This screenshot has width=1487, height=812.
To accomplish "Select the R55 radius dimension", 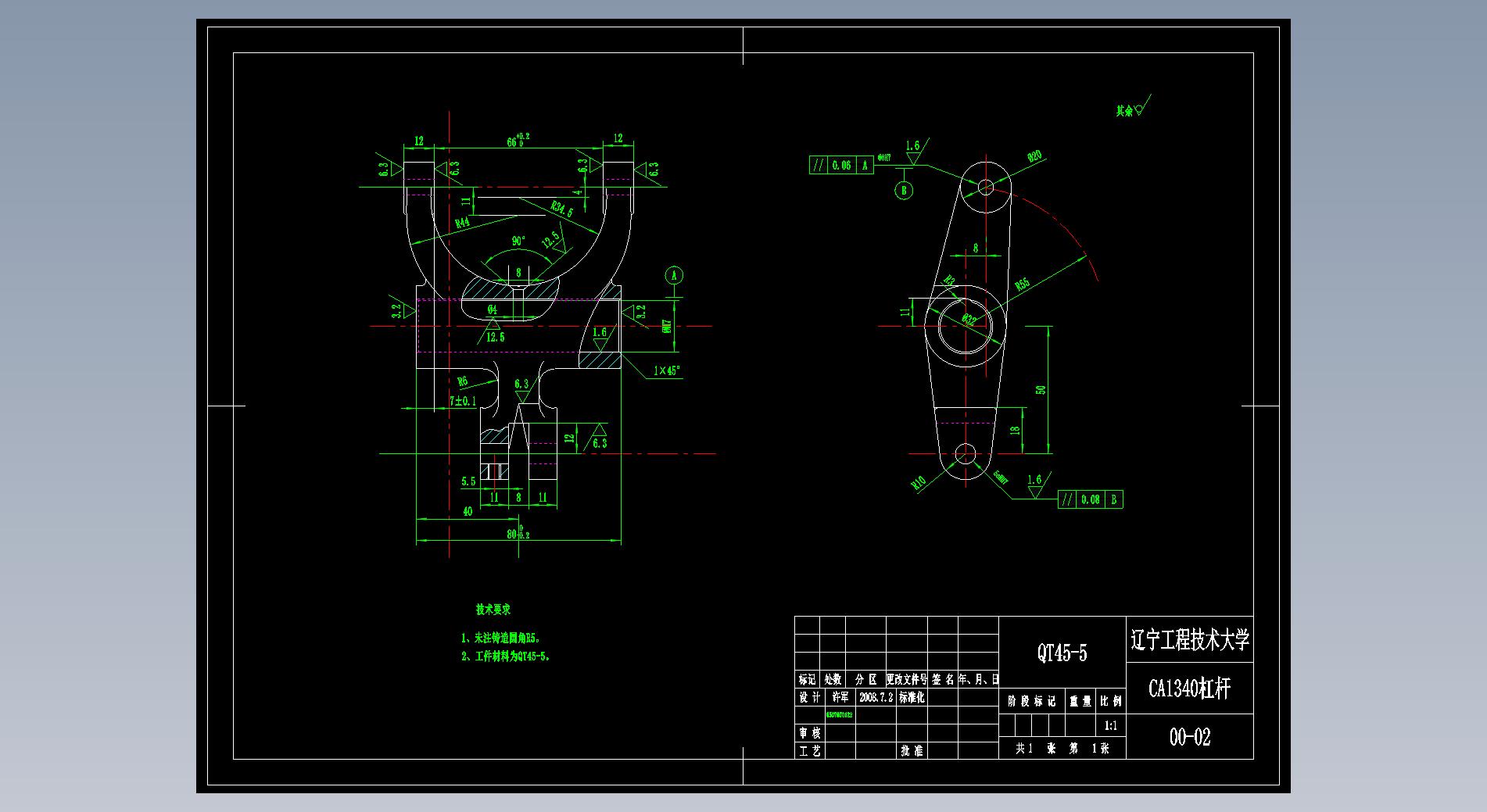I will 1022,284.
